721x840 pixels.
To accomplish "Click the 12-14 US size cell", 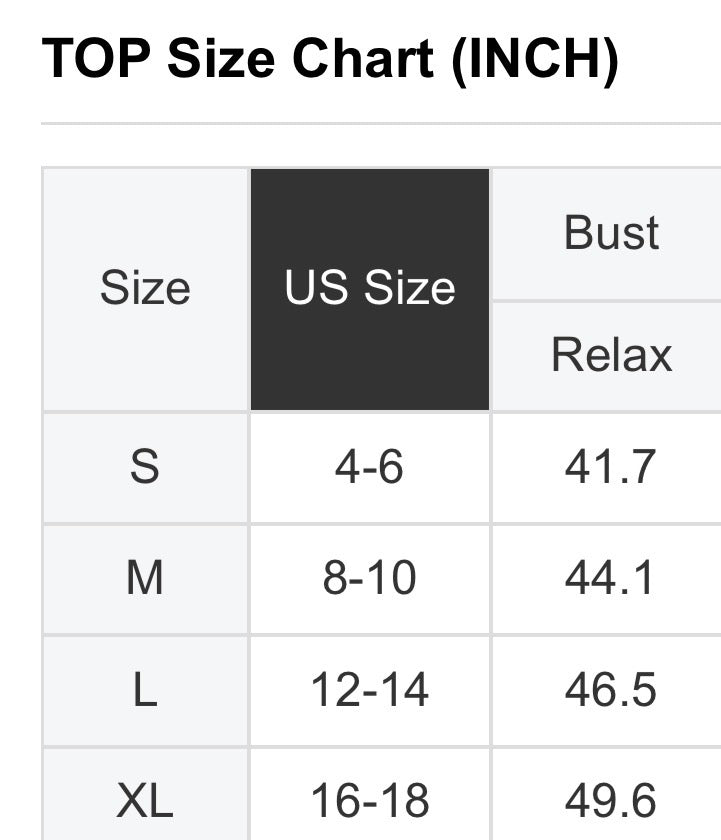I will [x=370, y=690].
